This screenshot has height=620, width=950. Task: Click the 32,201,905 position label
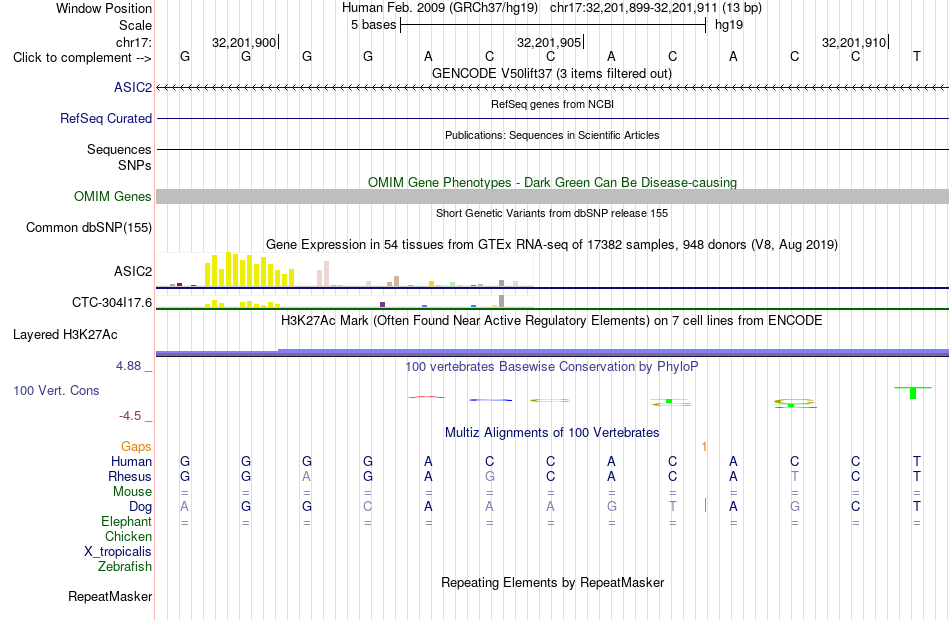coord(549,42)
